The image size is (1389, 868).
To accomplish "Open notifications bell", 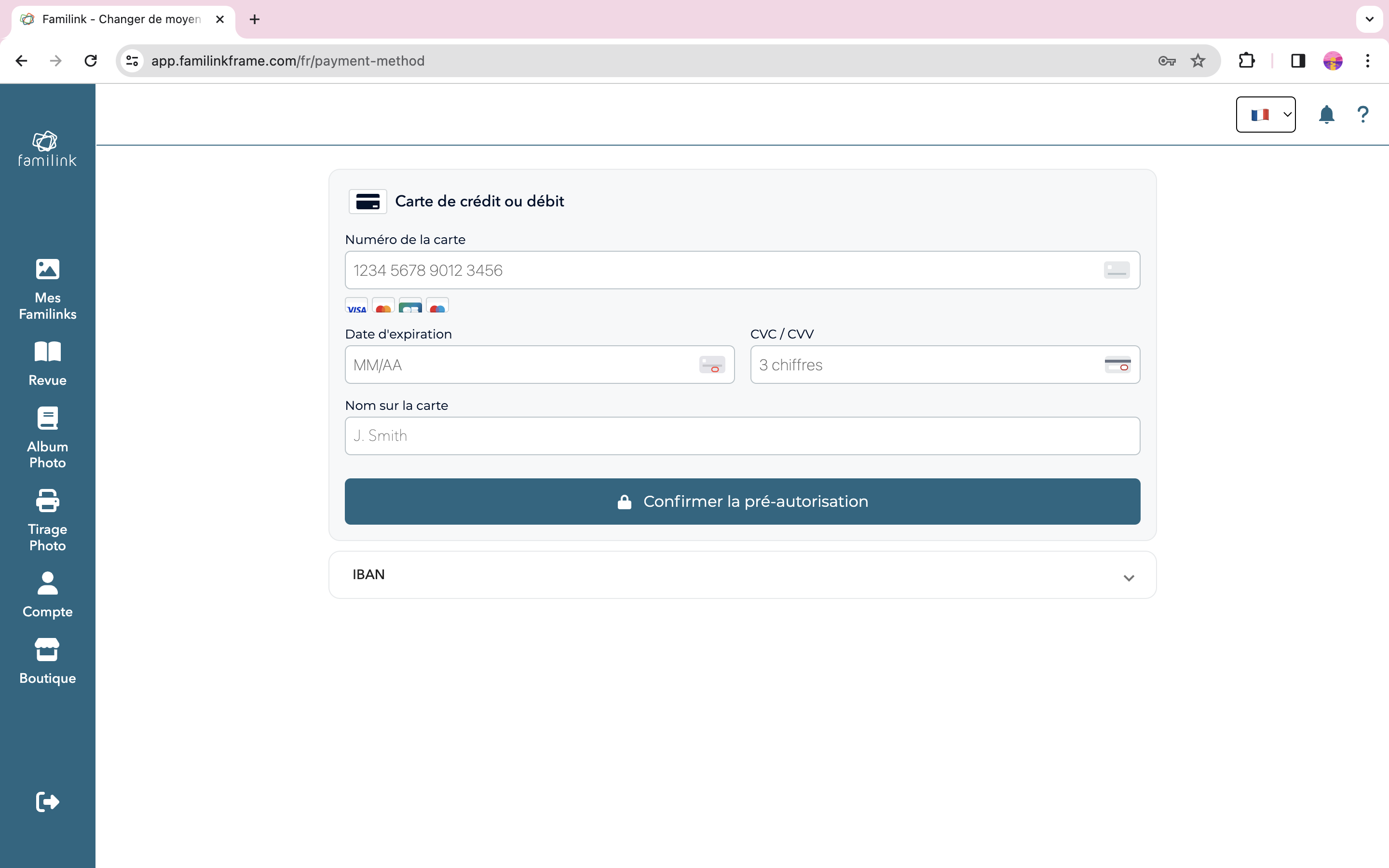I will coord(1326,115).
